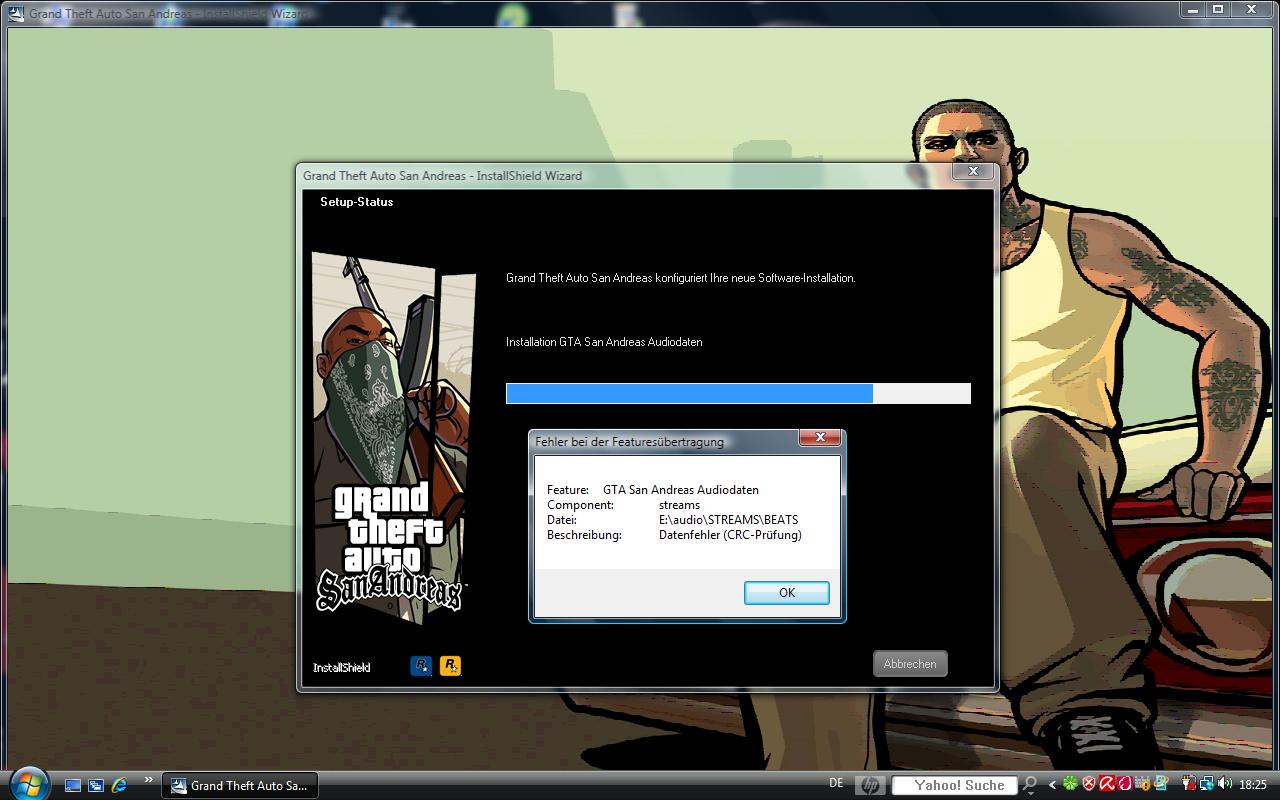Open the red swirl tray icon
The height and width of the screenshot is (800, 1280).
(x=1125, y=785)
